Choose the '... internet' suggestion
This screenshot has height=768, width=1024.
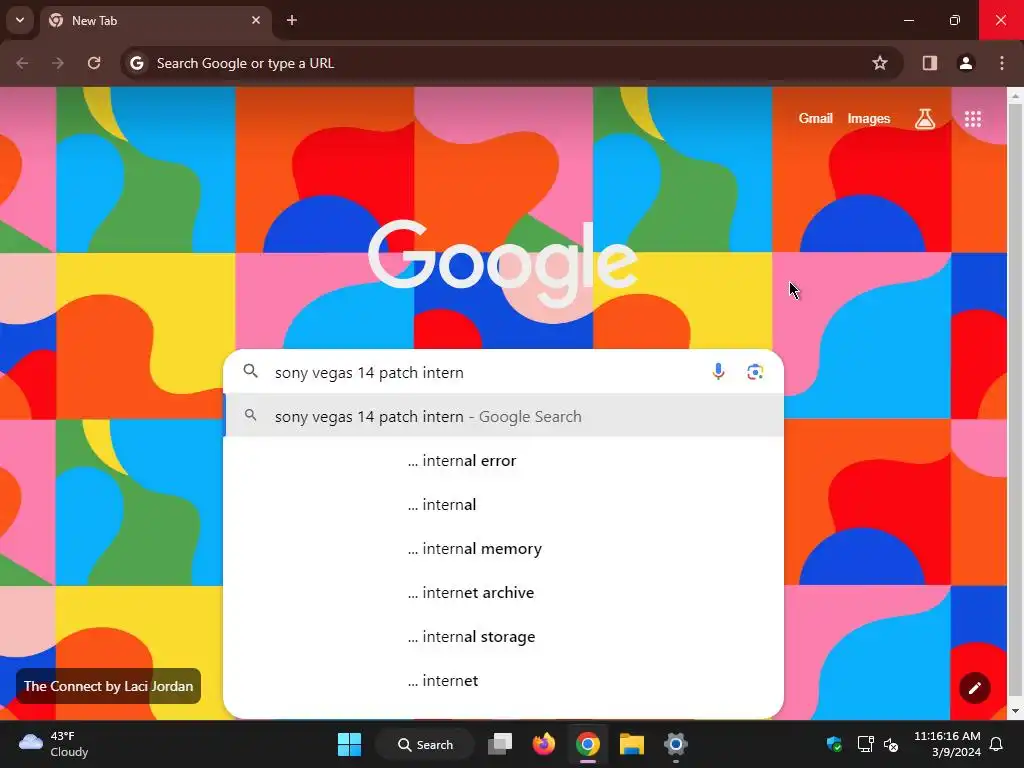tap(504, 680)
